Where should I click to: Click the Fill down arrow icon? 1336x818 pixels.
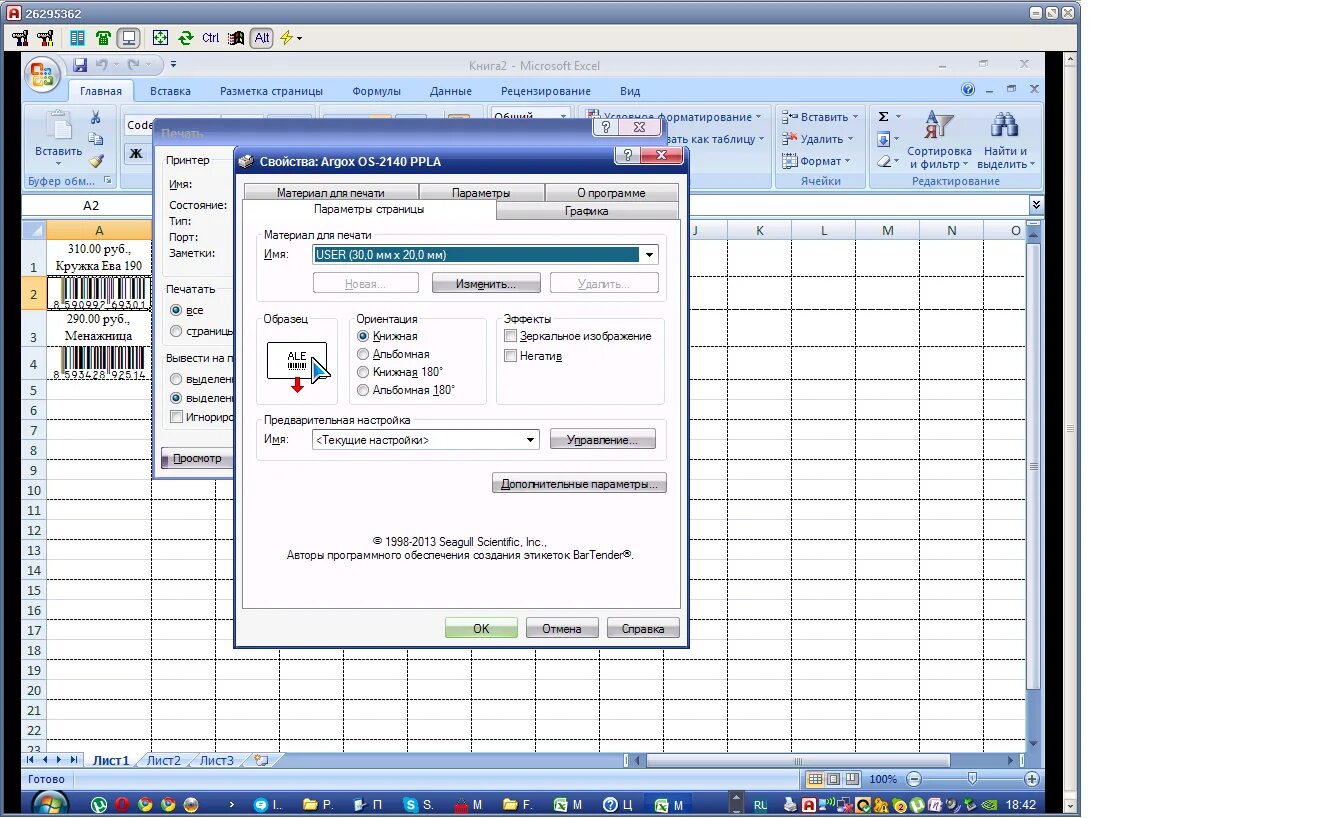click(884, 139)
